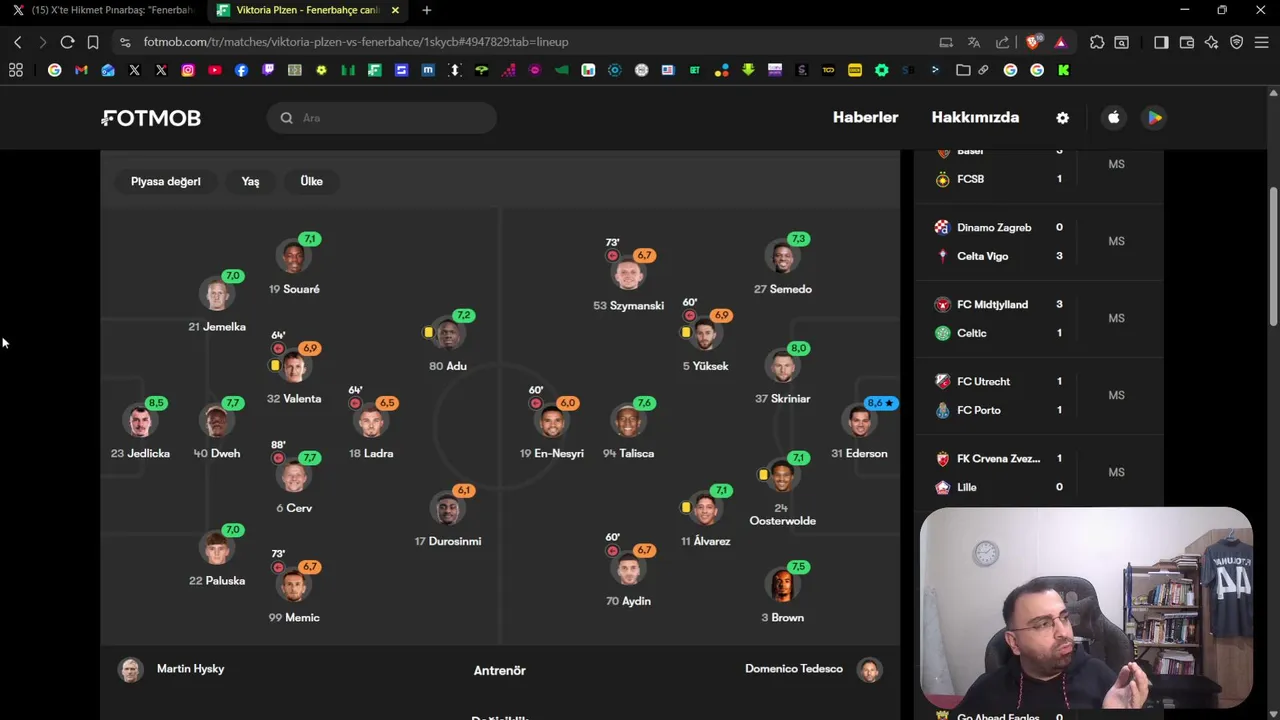
Task: Click Adu's yellow card icon
Action: click(x=428, y=332)
